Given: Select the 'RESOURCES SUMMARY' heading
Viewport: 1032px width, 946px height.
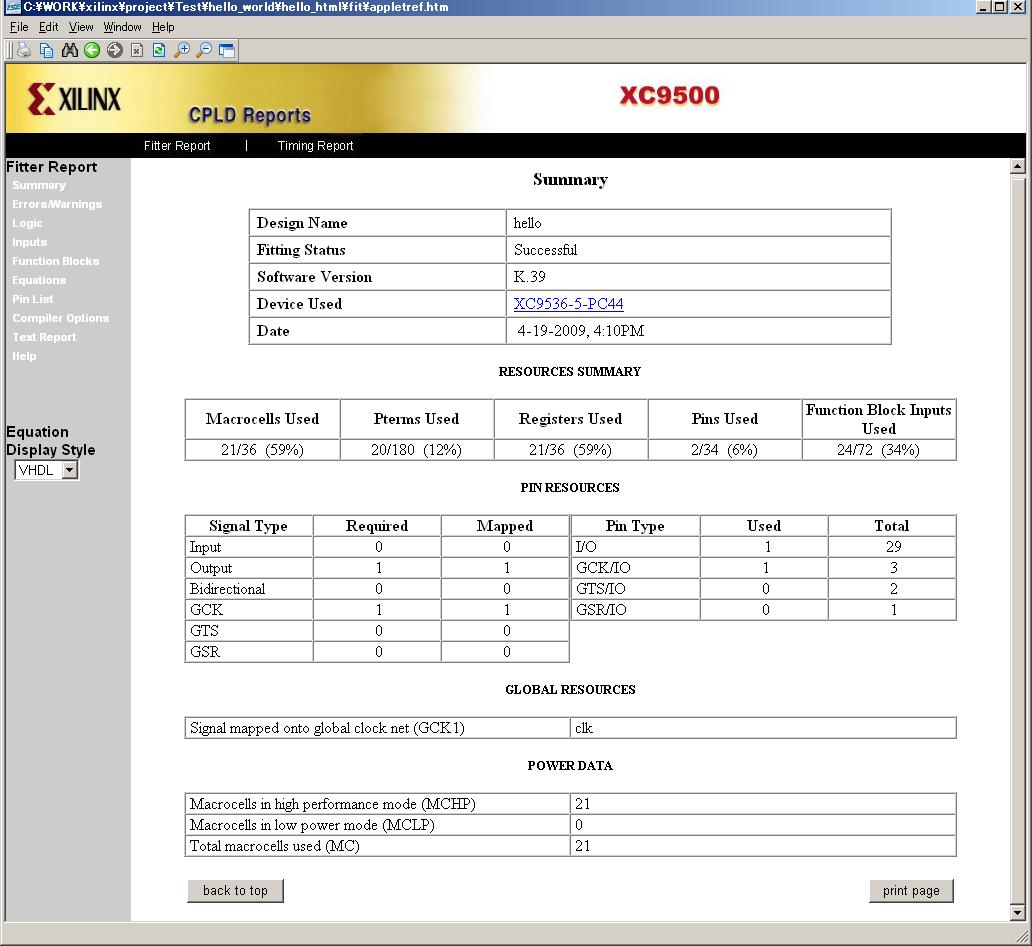Looking at the screenshot, I should 570,371.
